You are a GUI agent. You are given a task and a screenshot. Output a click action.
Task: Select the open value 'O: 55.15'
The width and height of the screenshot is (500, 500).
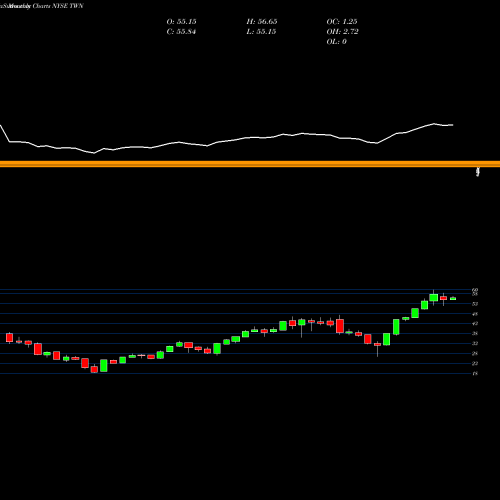[181, 22]
